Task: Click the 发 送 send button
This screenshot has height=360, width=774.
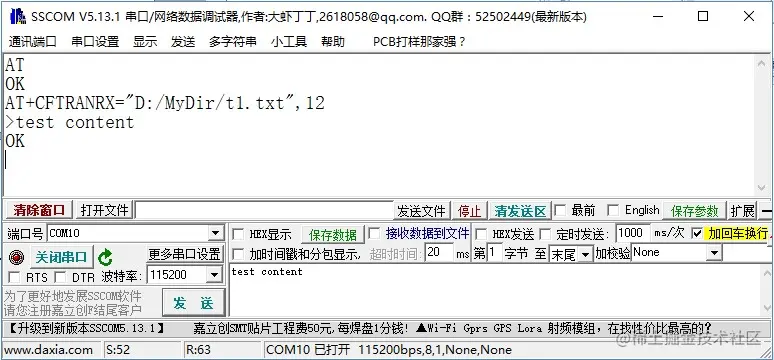Action: tap(194, 303)
